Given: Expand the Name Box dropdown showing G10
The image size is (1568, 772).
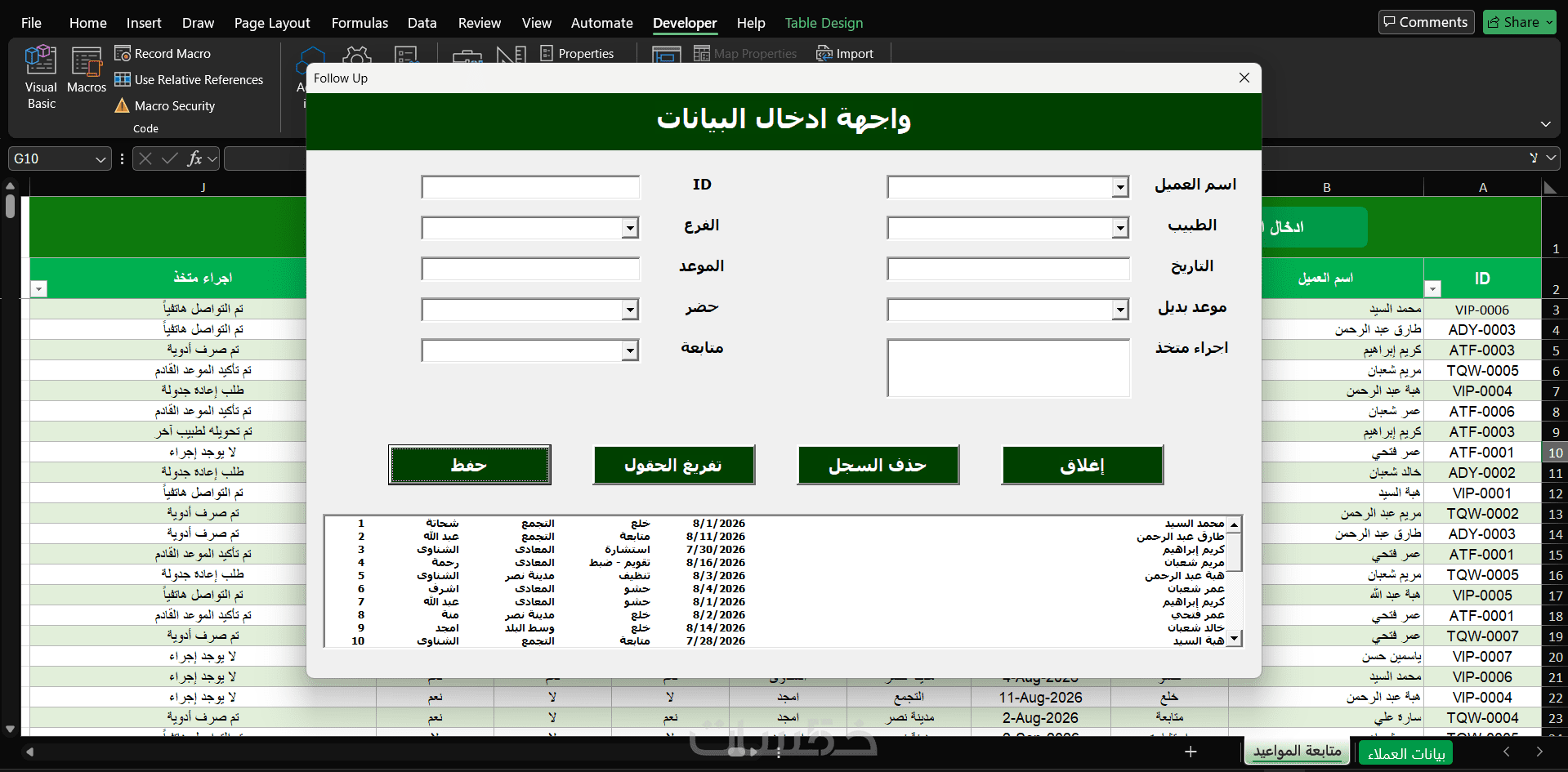Looking at the screenshot, I should click(x=101, y=158).
